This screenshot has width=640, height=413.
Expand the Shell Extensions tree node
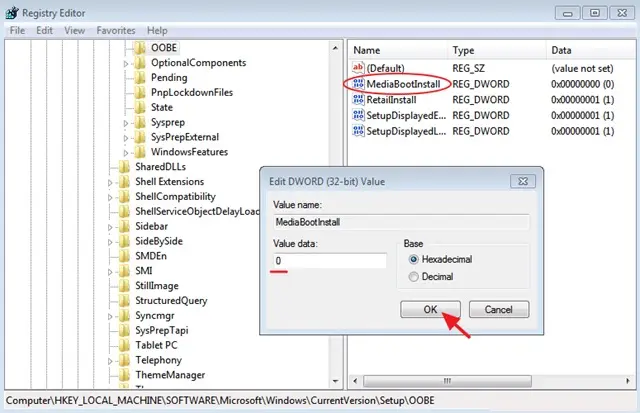(x=110, y=183)
